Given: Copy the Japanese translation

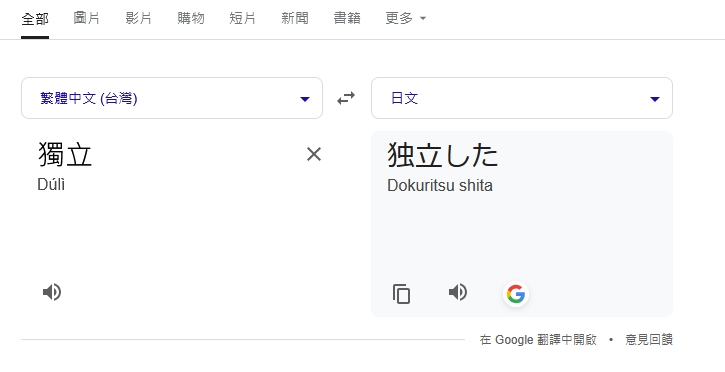Looking at the screenshot, I should point(401,294).
